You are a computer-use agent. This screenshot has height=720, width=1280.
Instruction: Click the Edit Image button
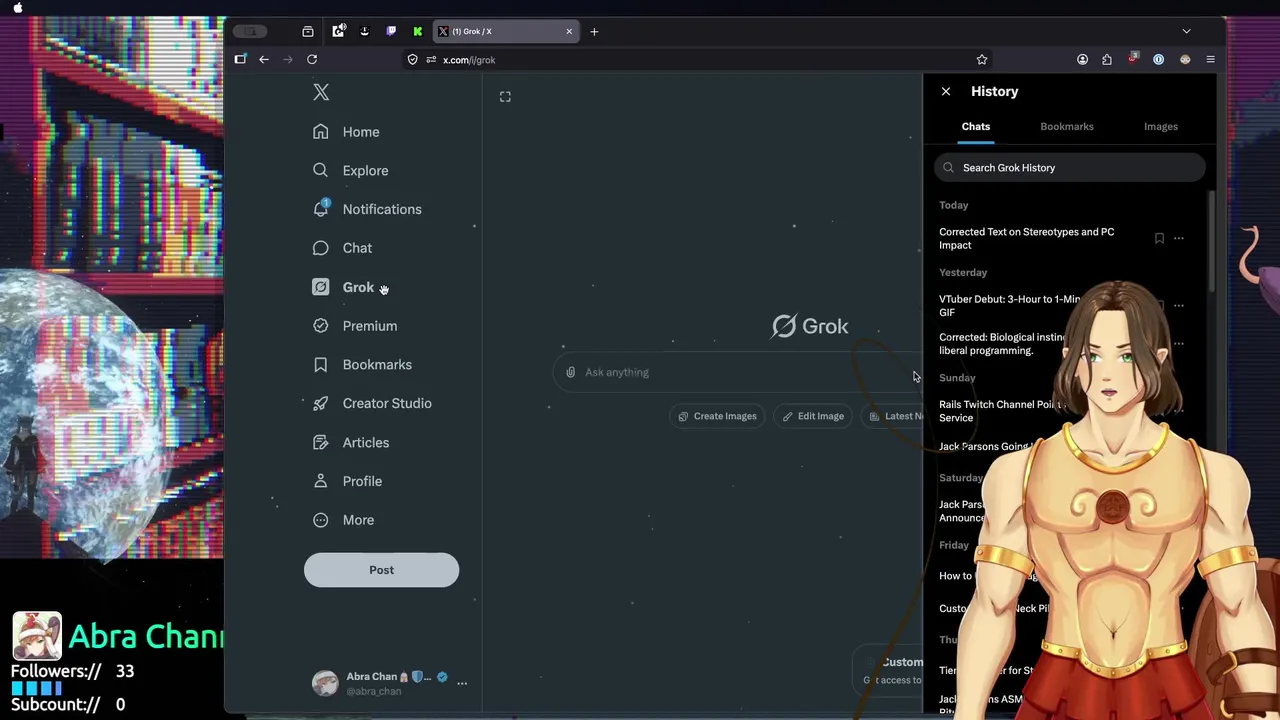(x=813, y=416)
